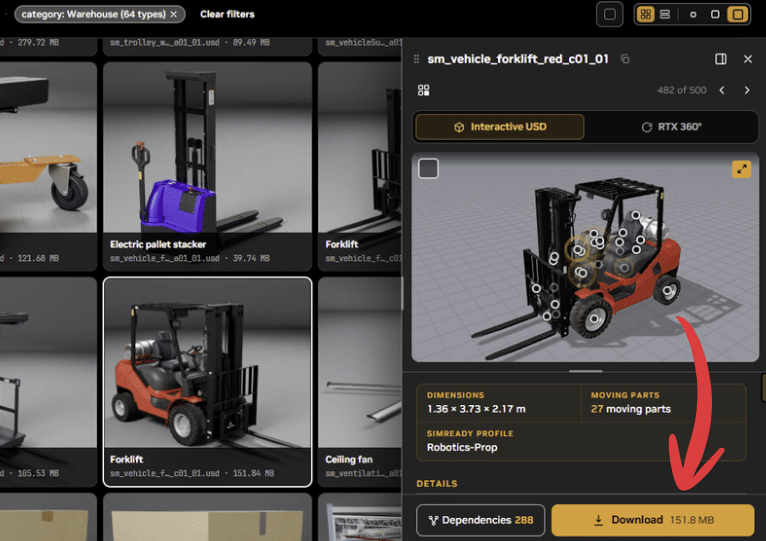Download the 151.8 MB asset
Screen dimensions: 766x541
pyautogui.click(x=653, y=520)
